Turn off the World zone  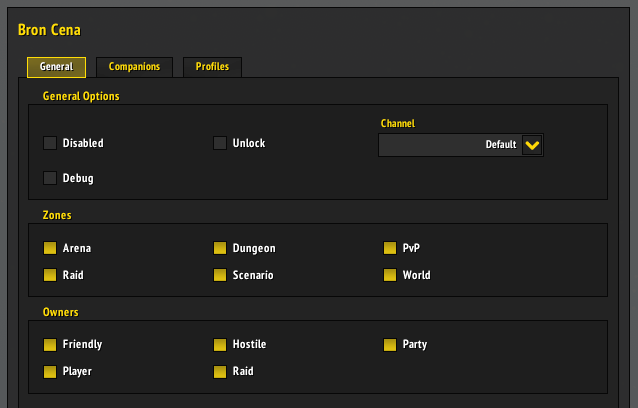click(390, 275)
